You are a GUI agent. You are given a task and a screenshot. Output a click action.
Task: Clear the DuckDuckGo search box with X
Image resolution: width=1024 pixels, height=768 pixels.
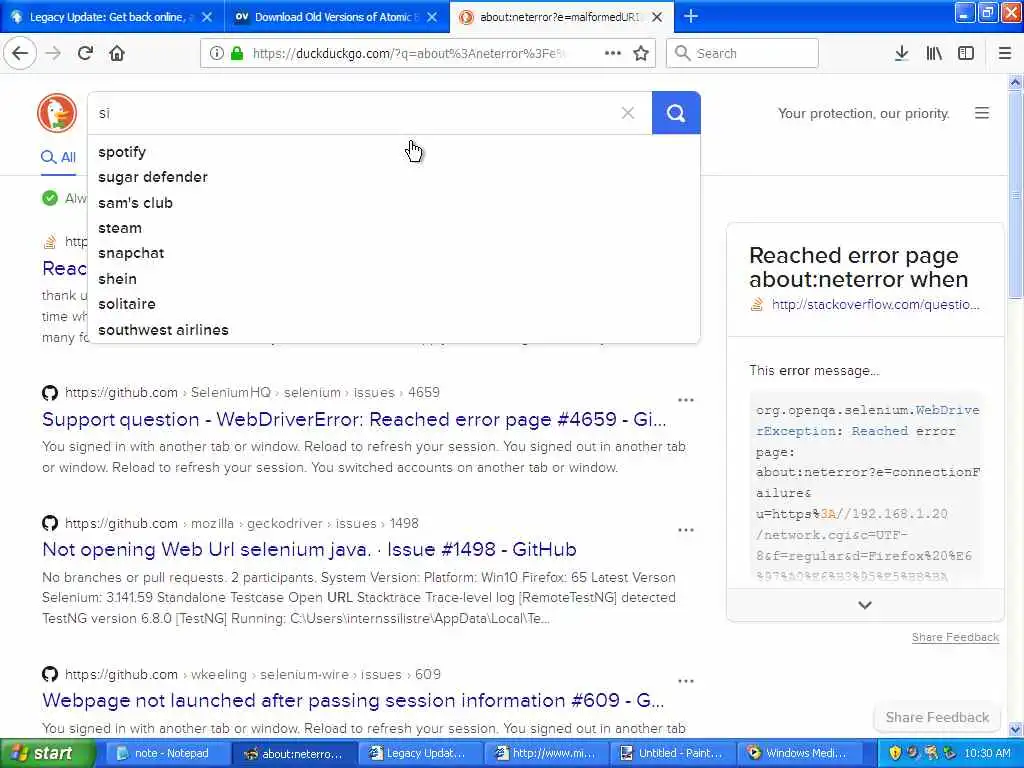click(x=628, y=113)
